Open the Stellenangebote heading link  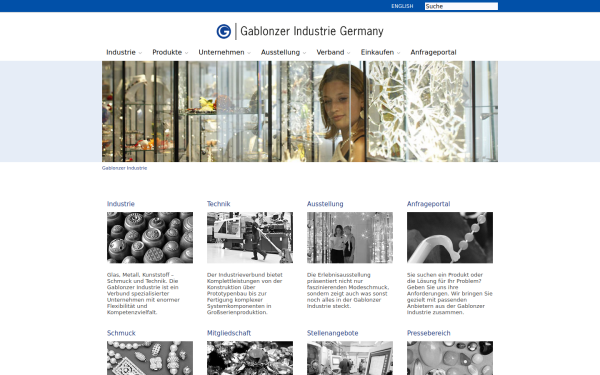click(333, 333)
